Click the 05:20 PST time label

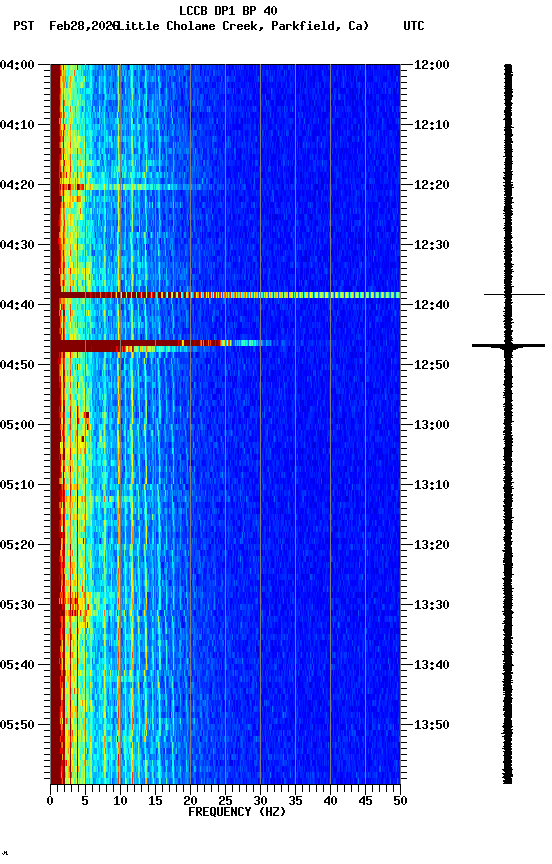coord(17,545)
